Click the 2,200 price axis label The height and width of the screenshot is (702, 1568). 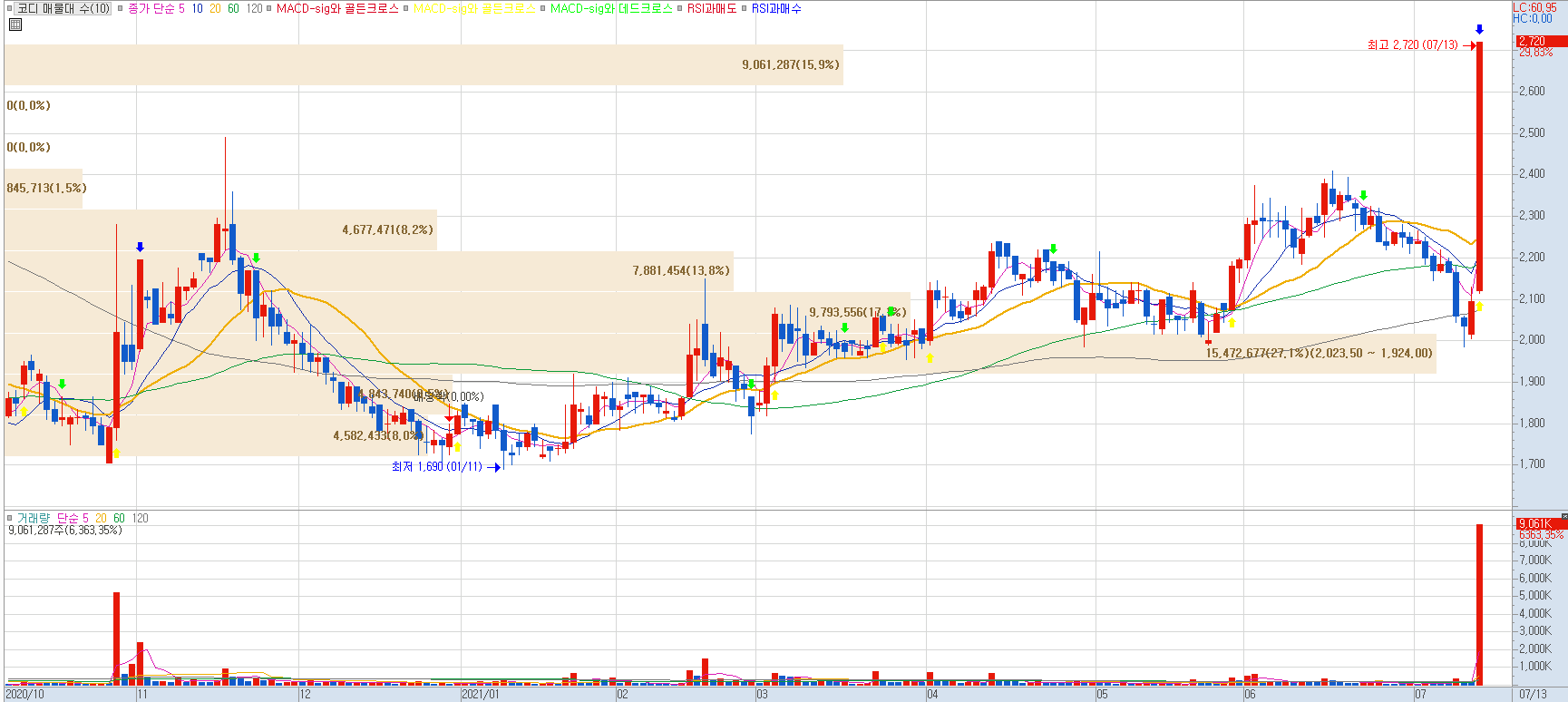click(x=1533, y=258)
